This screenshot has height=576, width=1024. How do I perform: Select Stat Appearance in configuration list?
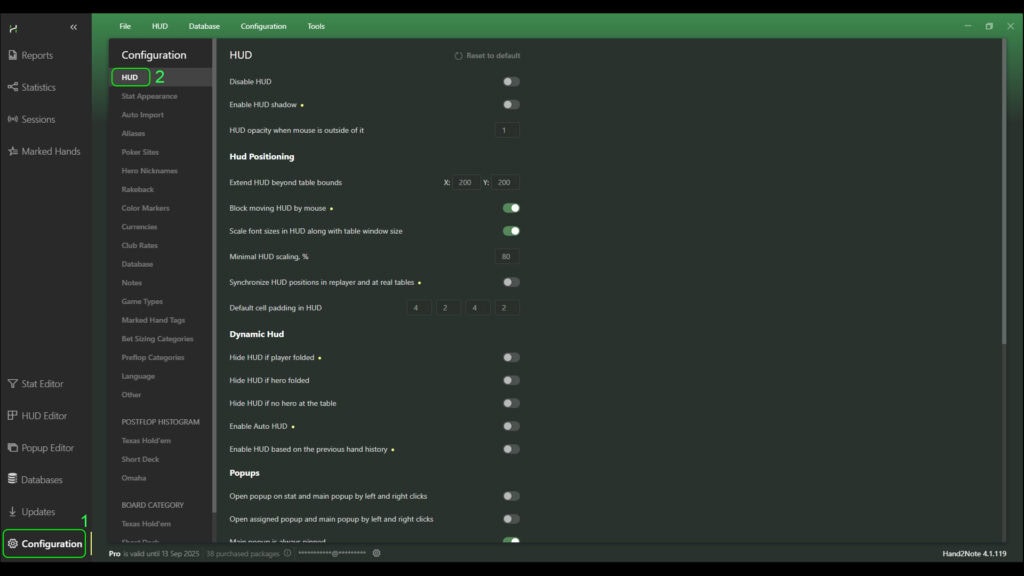pyautogui.click(x=149, y=96)
